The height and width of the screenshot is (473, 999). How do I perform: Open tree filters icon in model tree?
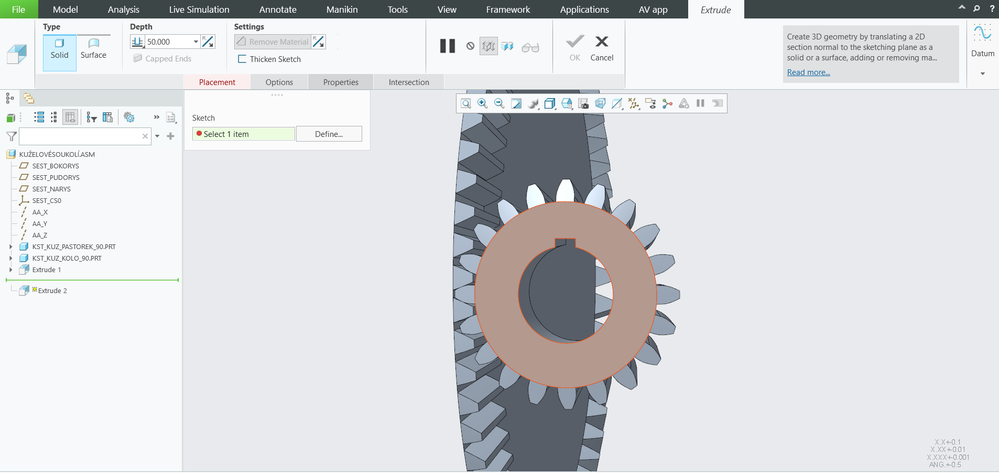click(x=92, y=117)
